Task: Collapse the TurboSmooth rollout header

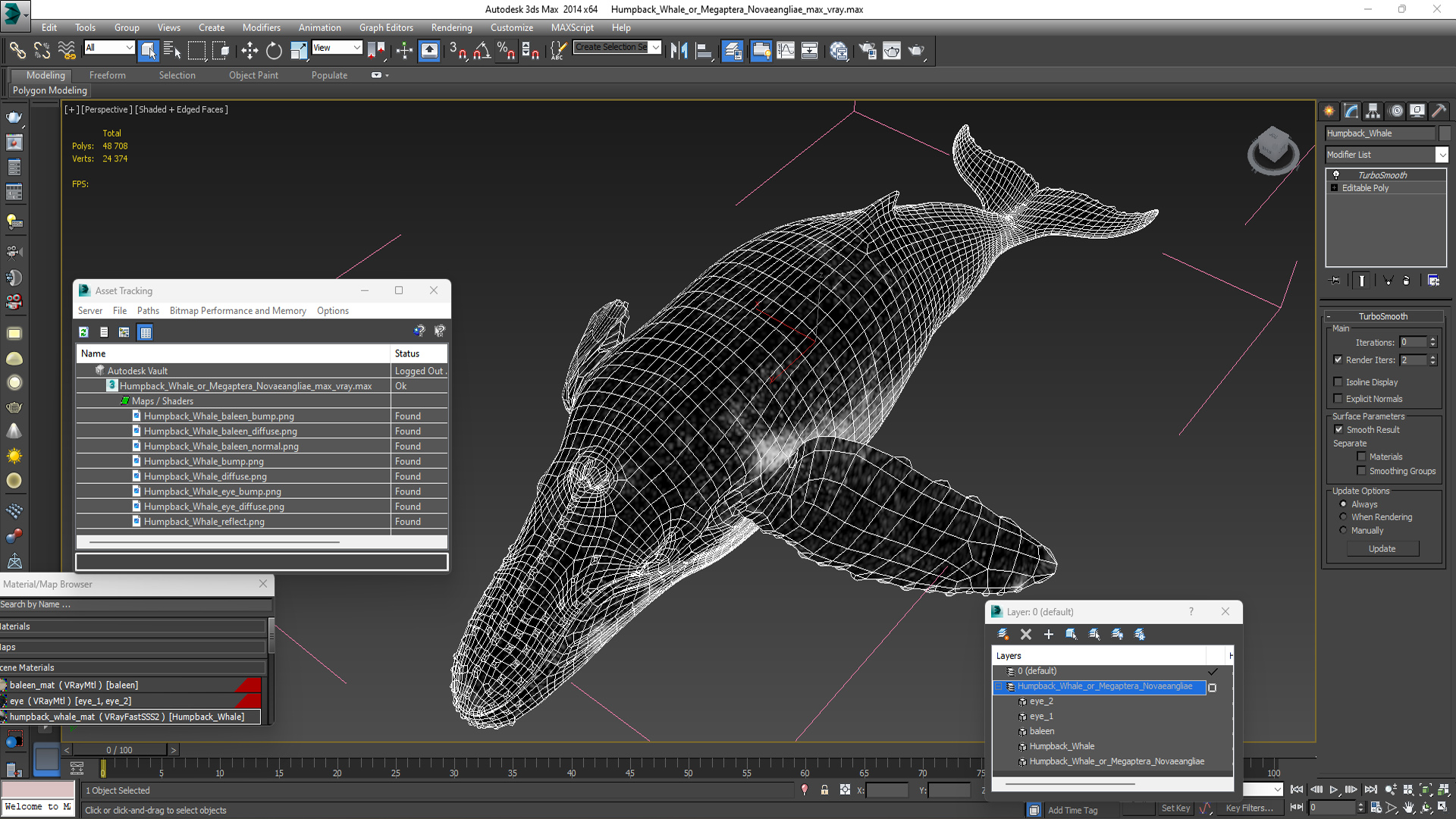Action: click(x=1382, y=316)
